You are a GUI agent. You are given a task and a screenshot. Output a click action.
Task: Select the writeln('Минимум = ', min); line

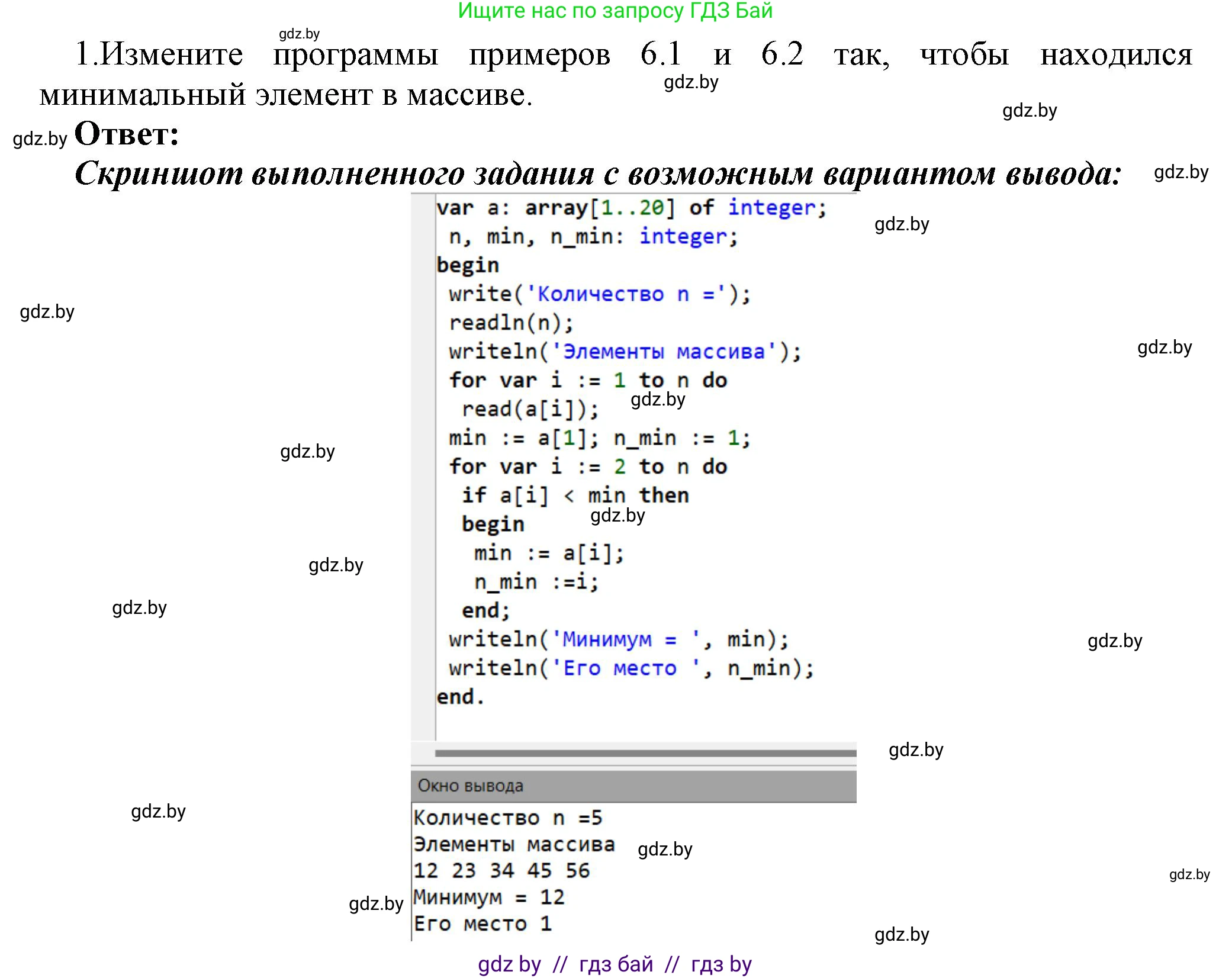[619, 639]
